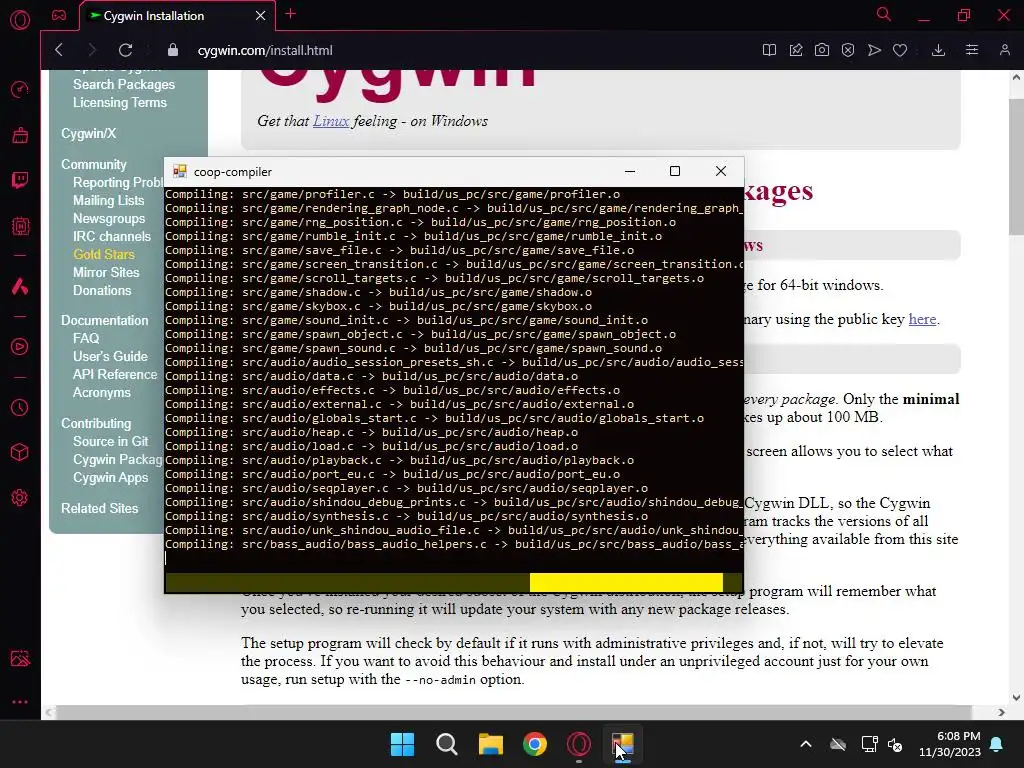Go back to previous page
This screenshot has height=768, width=1024.
click(59, 50)
